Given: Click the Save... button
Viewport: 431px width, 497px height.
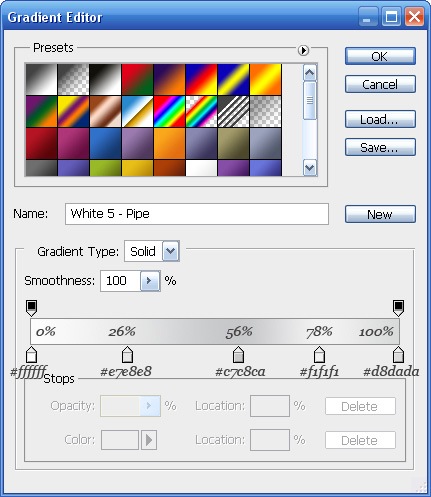Looking at the screenshot, I should pyautogui.click(x=380, y=147).
